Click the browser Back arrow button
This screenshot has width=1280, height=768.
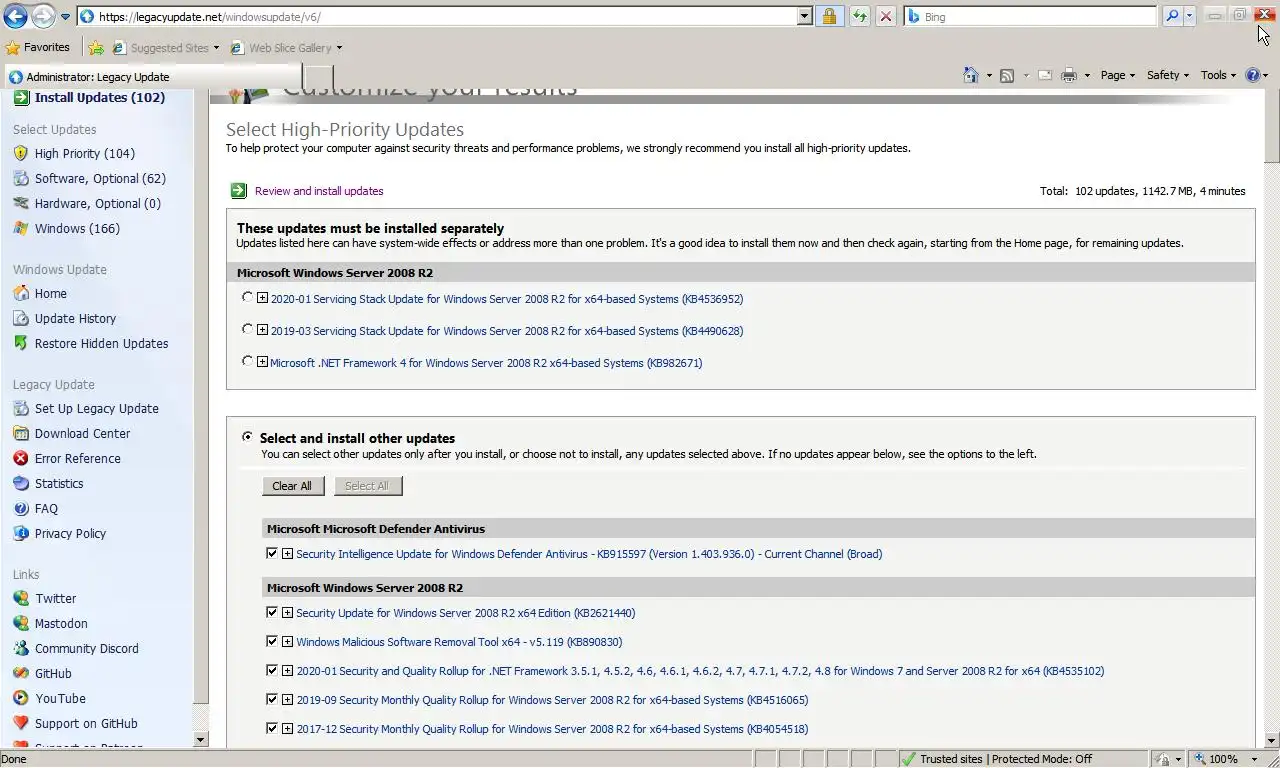point(15,16)
